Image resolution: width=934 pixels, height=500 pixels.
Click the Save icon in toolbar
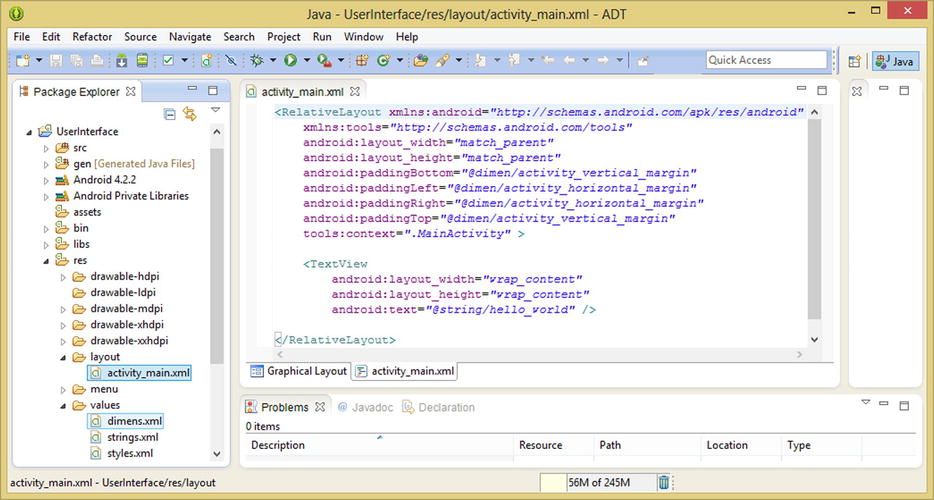tap(56, 60)
